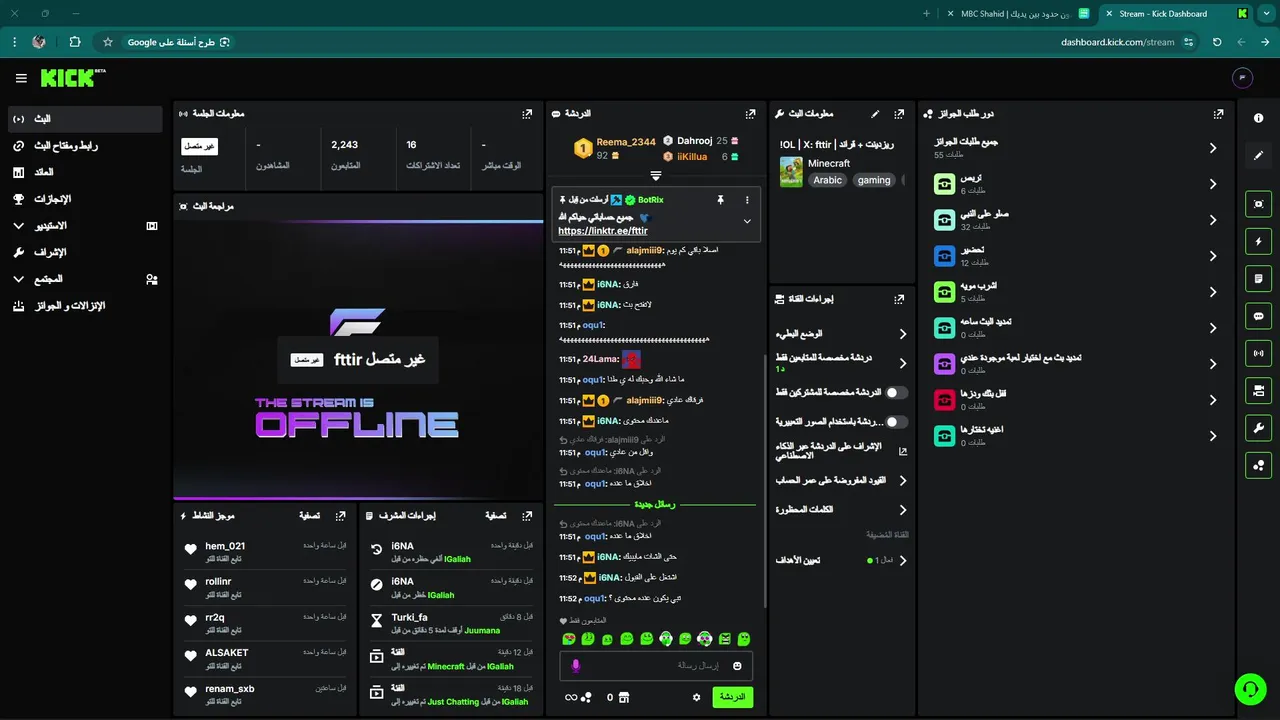The image size is (1280, 720).
Task: Pop out the channel actions panel
Action: [x=899, y=298]
